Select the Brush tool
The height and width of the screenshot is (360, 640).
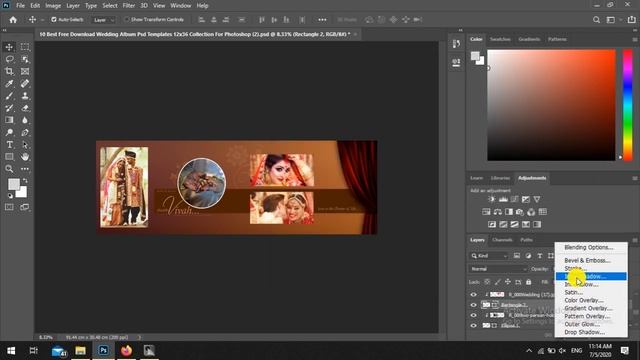point(9,96)
